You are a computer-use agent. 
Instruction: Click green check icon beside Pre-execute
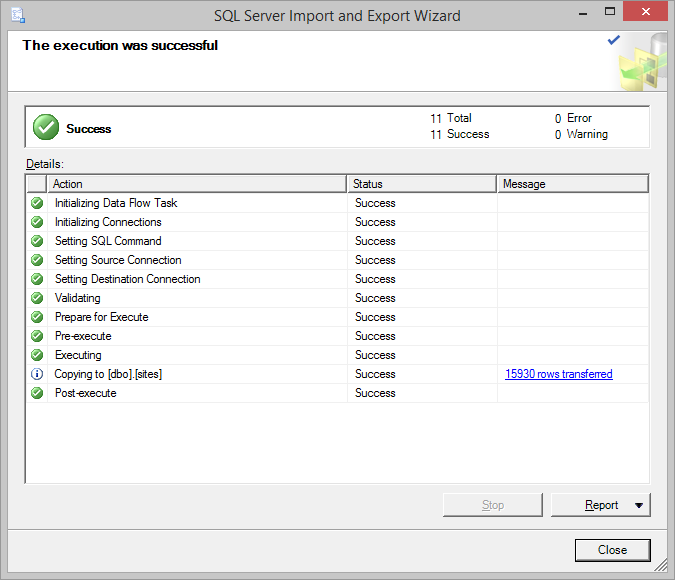pyautogui.click(x=37, y=336)
